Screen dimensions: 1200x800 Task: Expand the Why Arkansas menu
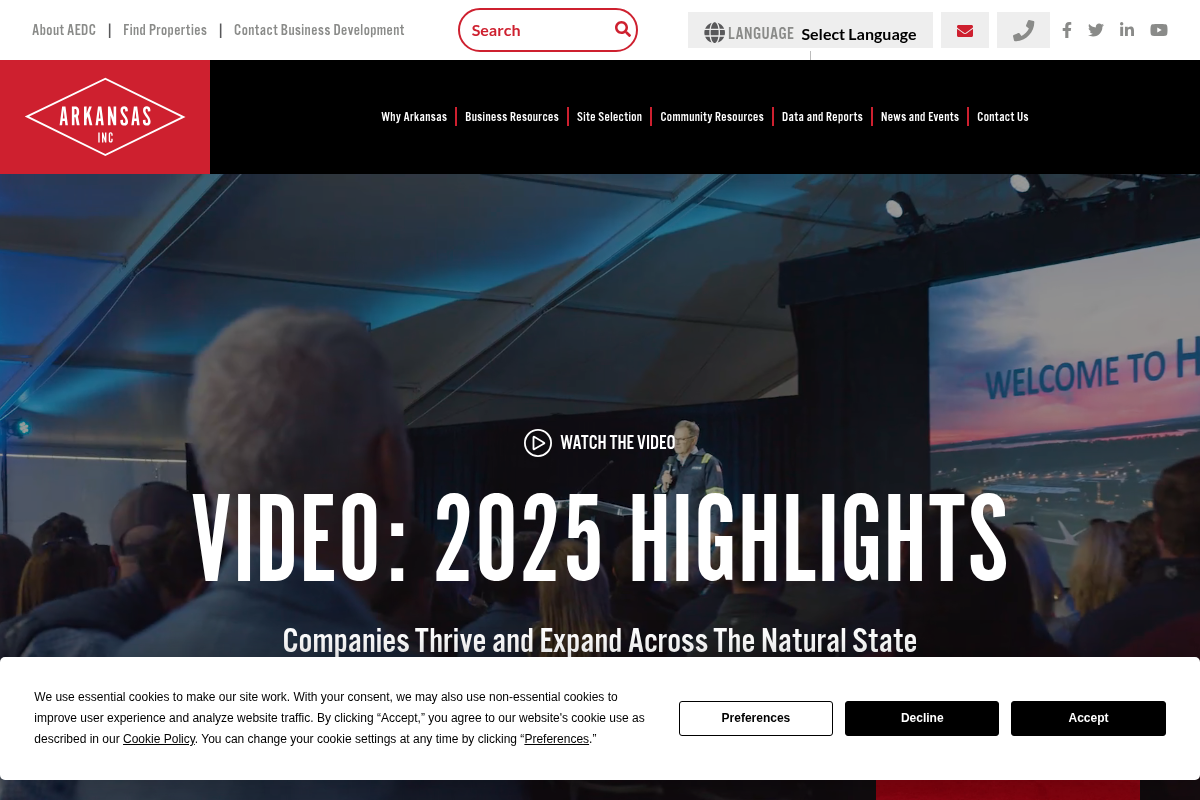coord(414,117)
